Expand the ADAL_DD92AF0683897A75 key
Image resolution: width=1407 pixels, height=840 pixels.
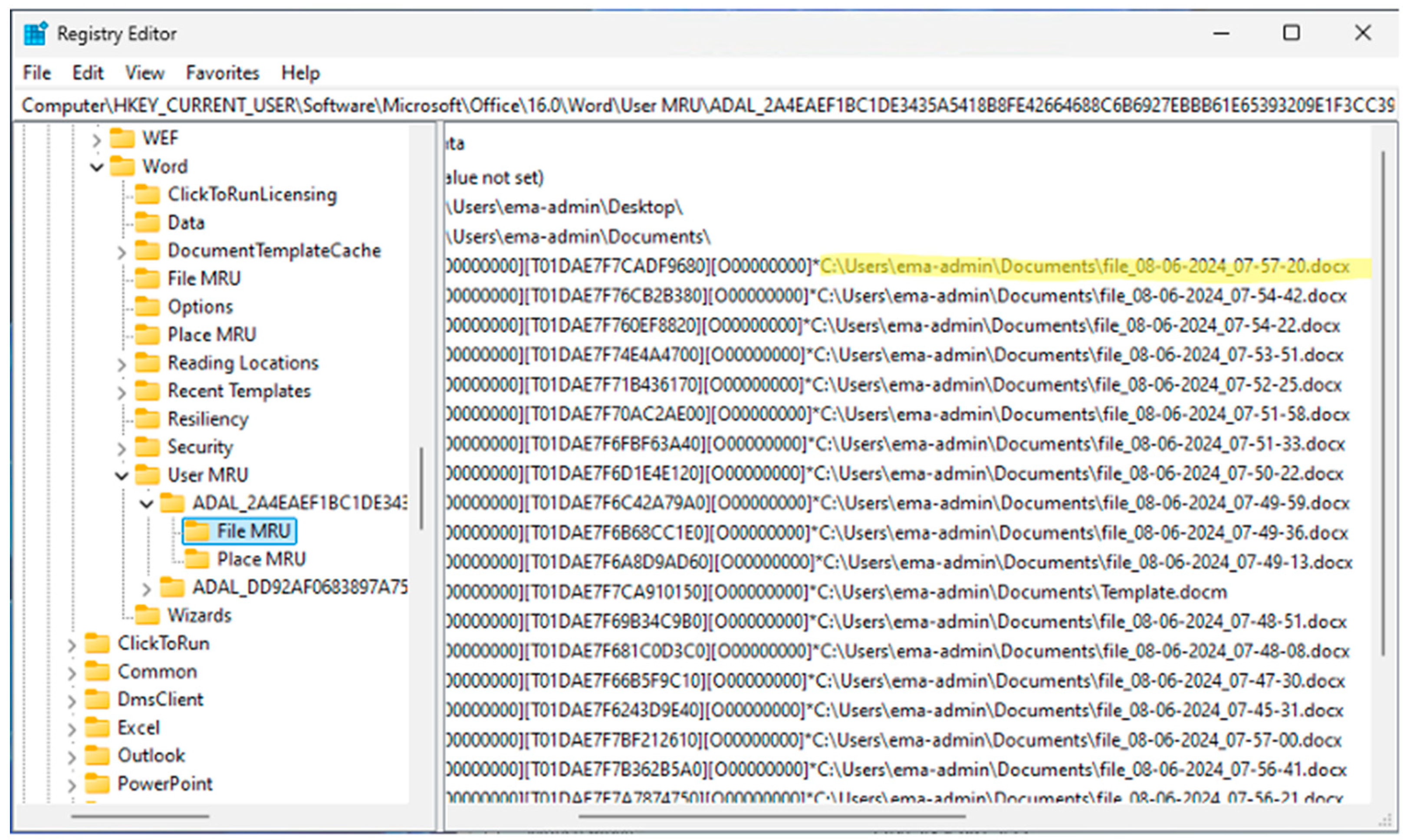146,589
